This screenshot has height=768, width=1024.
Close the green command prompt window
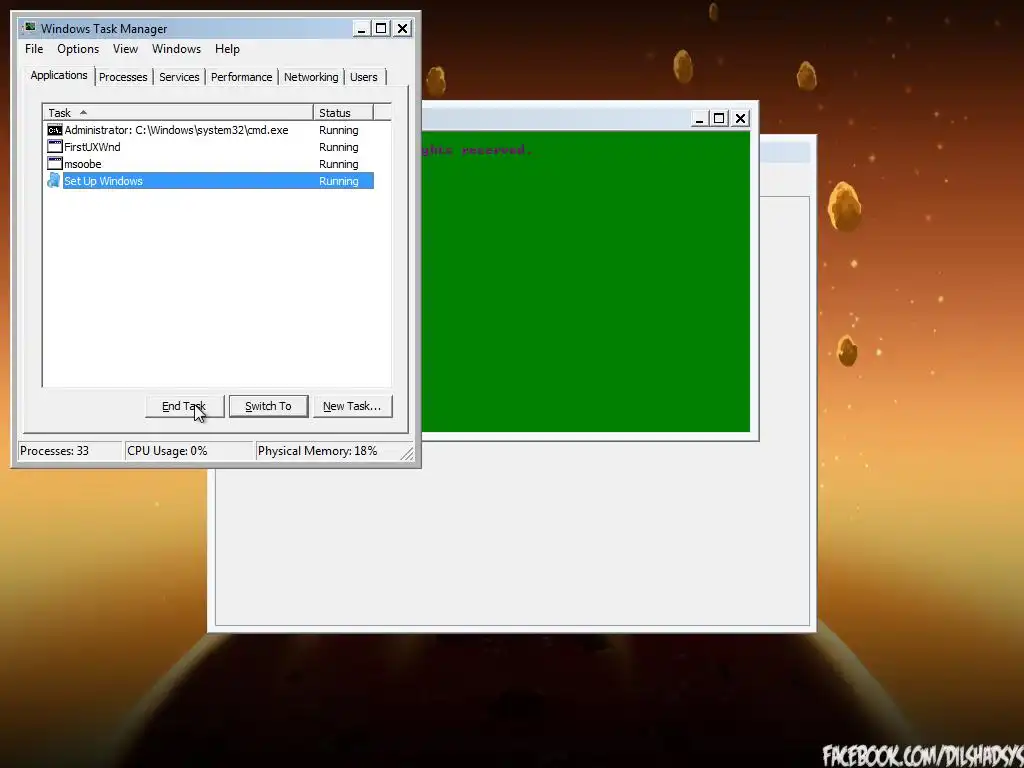(740, 118)
